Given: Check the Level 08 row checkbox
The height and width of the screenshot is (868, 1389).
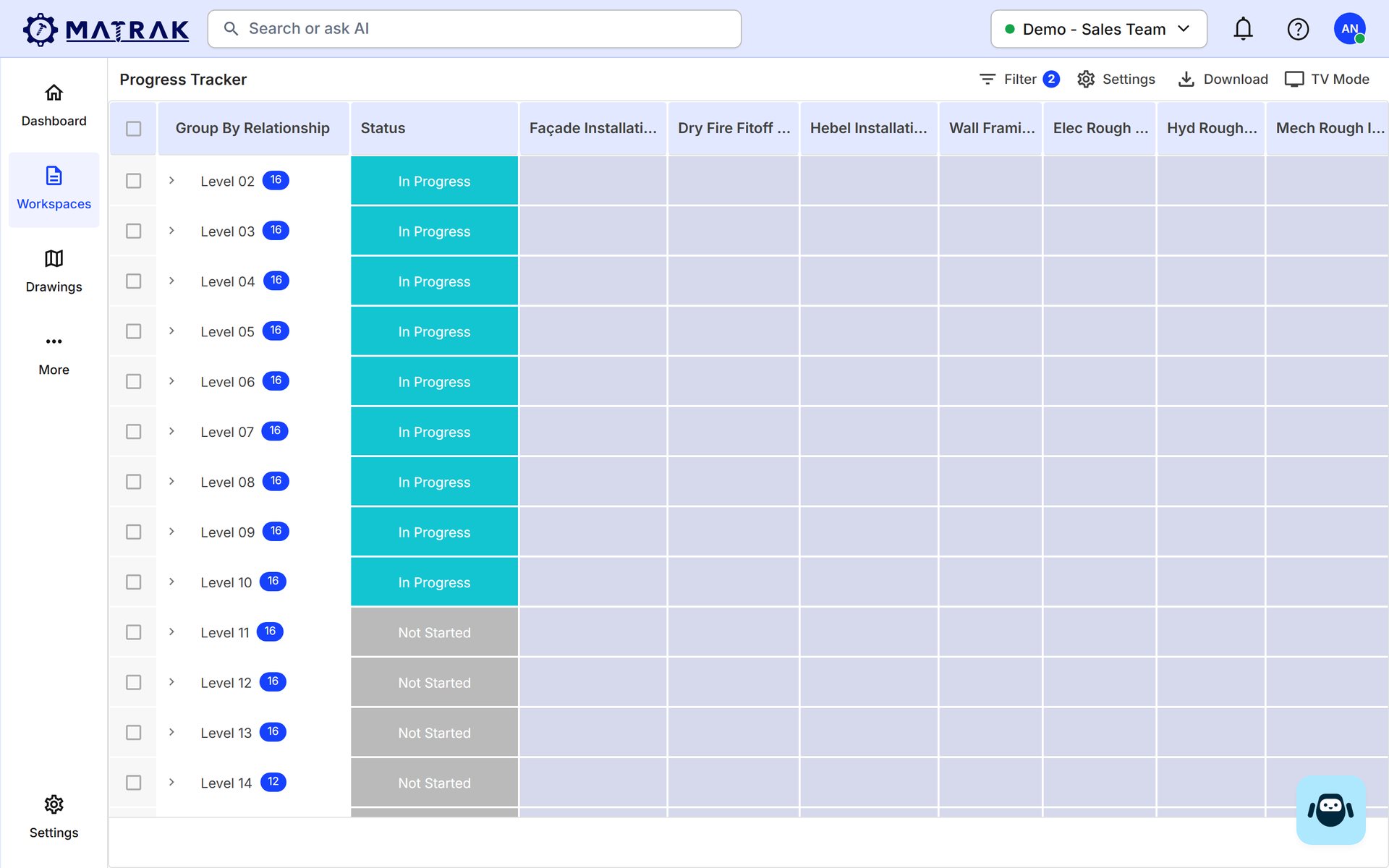Looking at the screenshot, I should [133, 482].
